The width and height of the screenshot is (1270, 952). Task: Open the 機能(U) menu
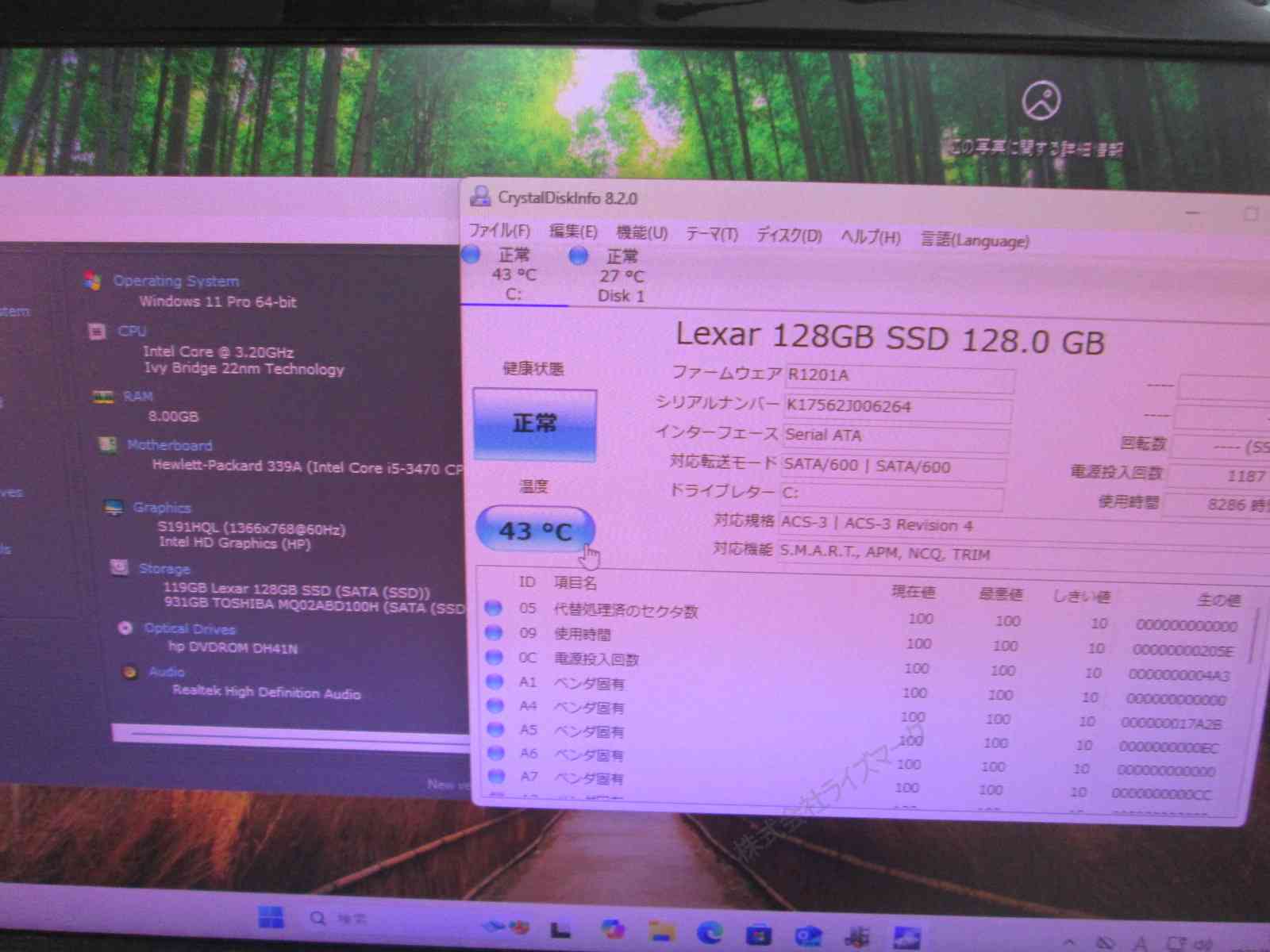click(x=641, y=233)
